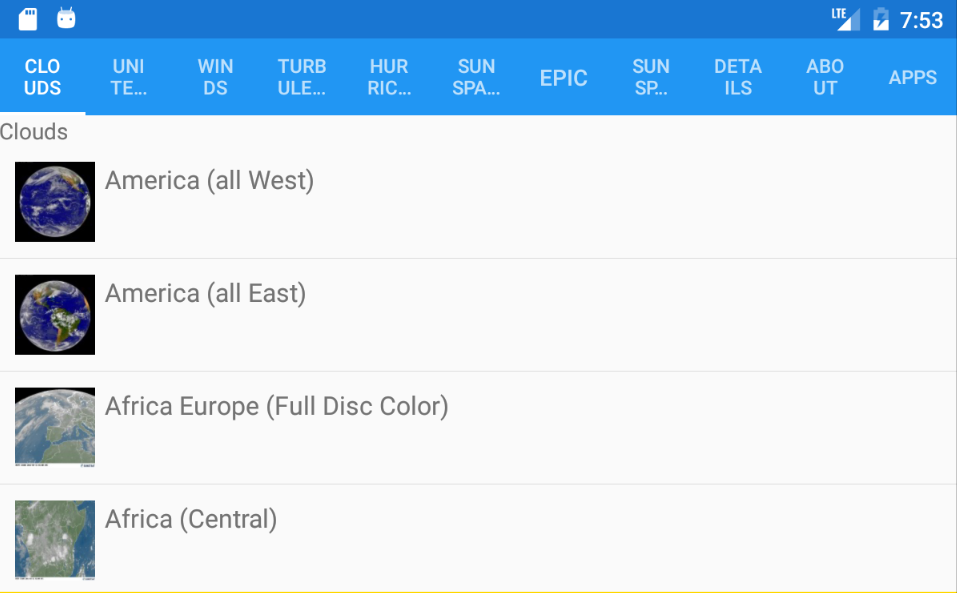Tap the Android debug icon in status bar

tap(66, 19)
